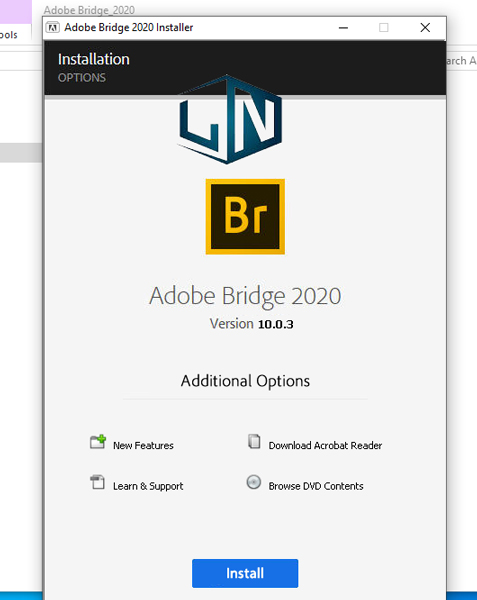Click the New Features folder icon
This screenshot has height=600, width=477.
[x=98, y=442]
